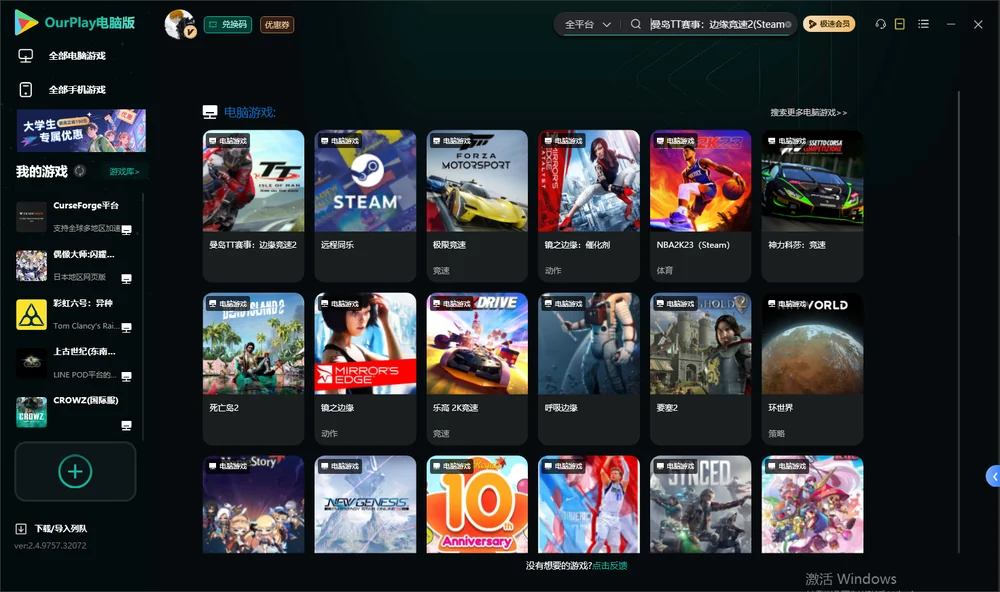This screenshot has width=1000, height=592.
Task: Open the 呼吸边缘 game card
Action: [x=589, y=369]
